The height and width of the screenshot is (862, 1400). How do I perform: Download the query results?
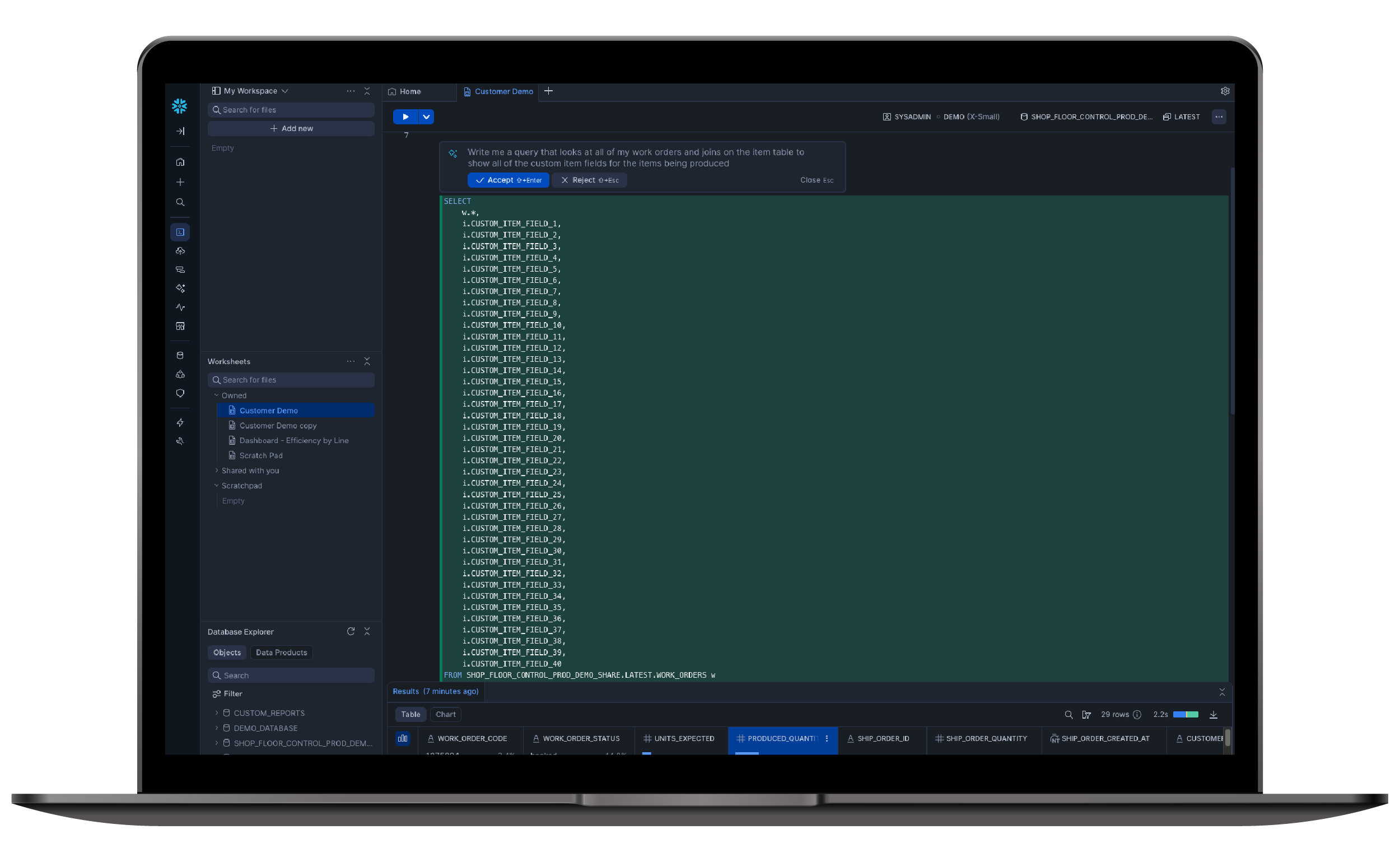(1214, 714)
